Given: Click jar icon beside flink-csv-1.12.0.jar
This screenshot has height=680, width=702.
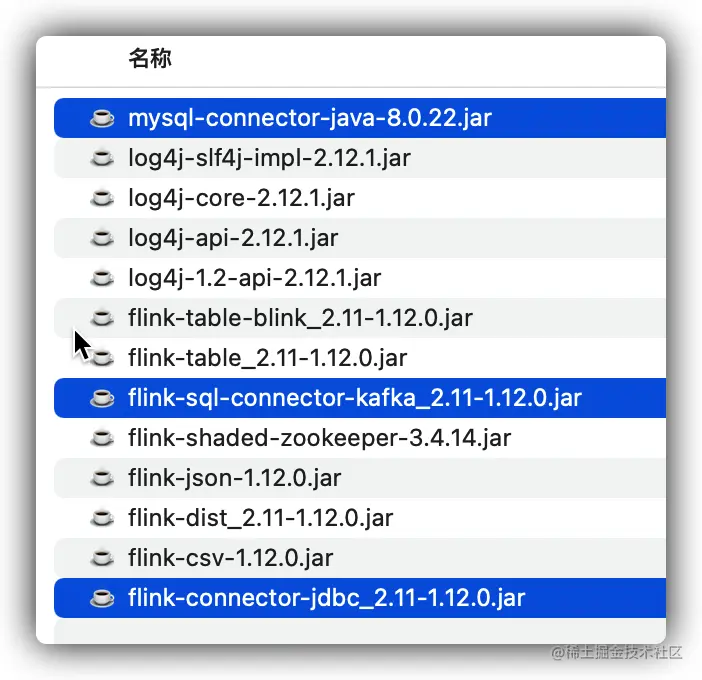Looking at the screenshot, I should 102,558.
